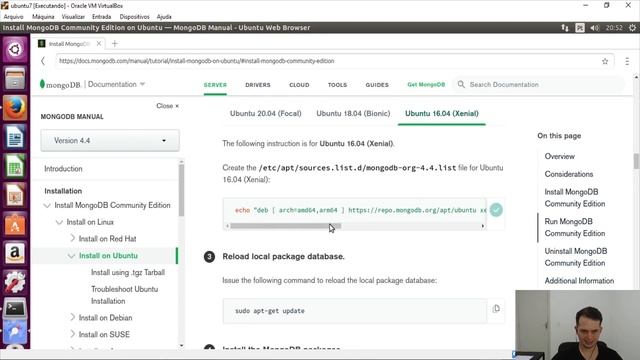Viewport: 640px width, 360px height.
Task: Collapse Install MongoDB Community Edition tree node
Action: click(47, 205)
